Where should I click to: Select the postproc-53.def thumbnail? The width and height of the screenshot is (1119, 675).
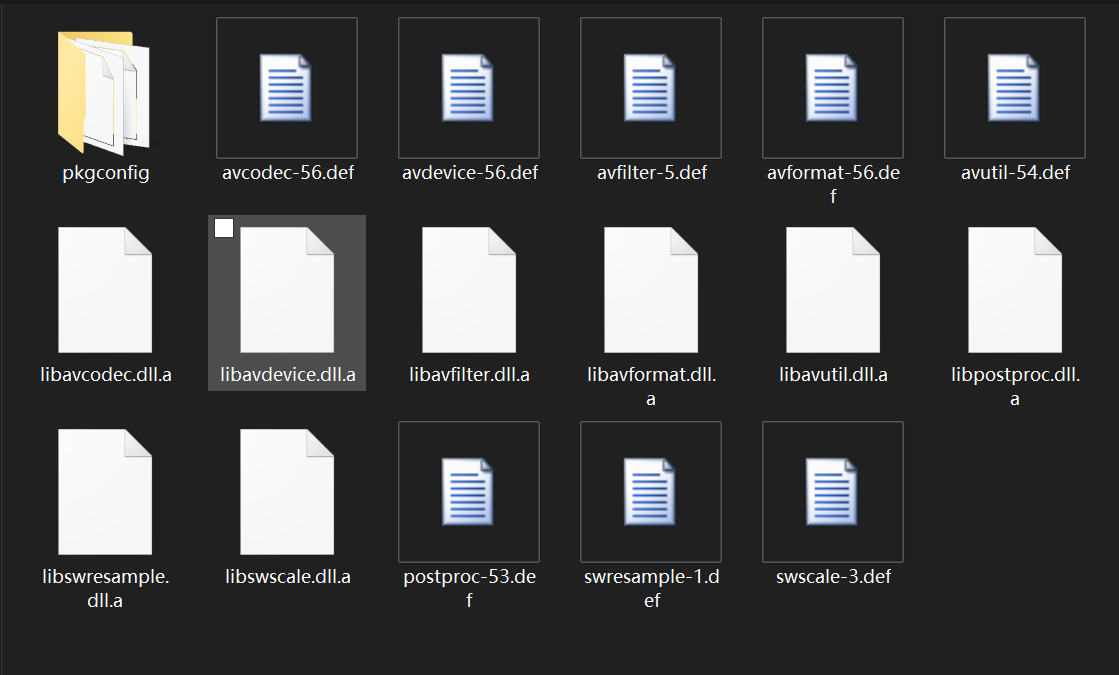click(x=469, y=492)
